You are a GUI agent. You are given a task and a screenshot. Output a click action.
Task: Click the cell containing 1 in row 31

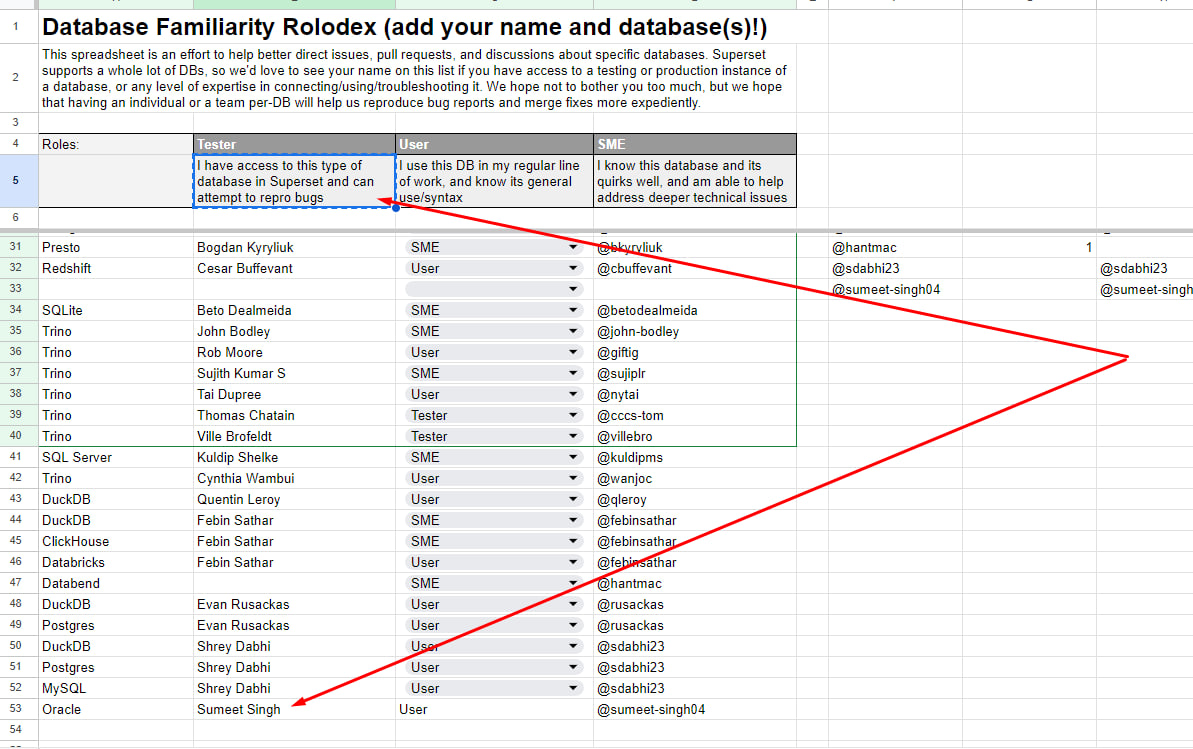(1029, 247)
